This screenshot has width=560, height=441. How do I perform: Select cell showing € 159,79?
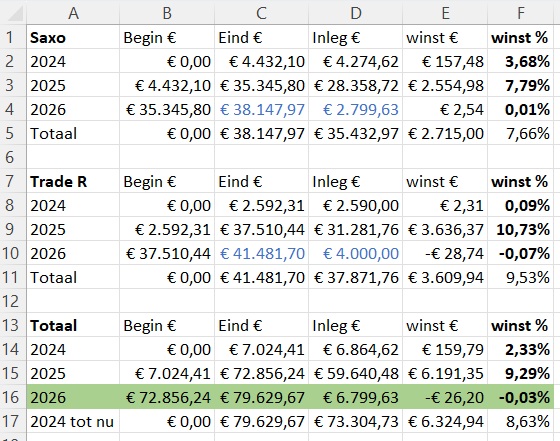pos(445,349)
